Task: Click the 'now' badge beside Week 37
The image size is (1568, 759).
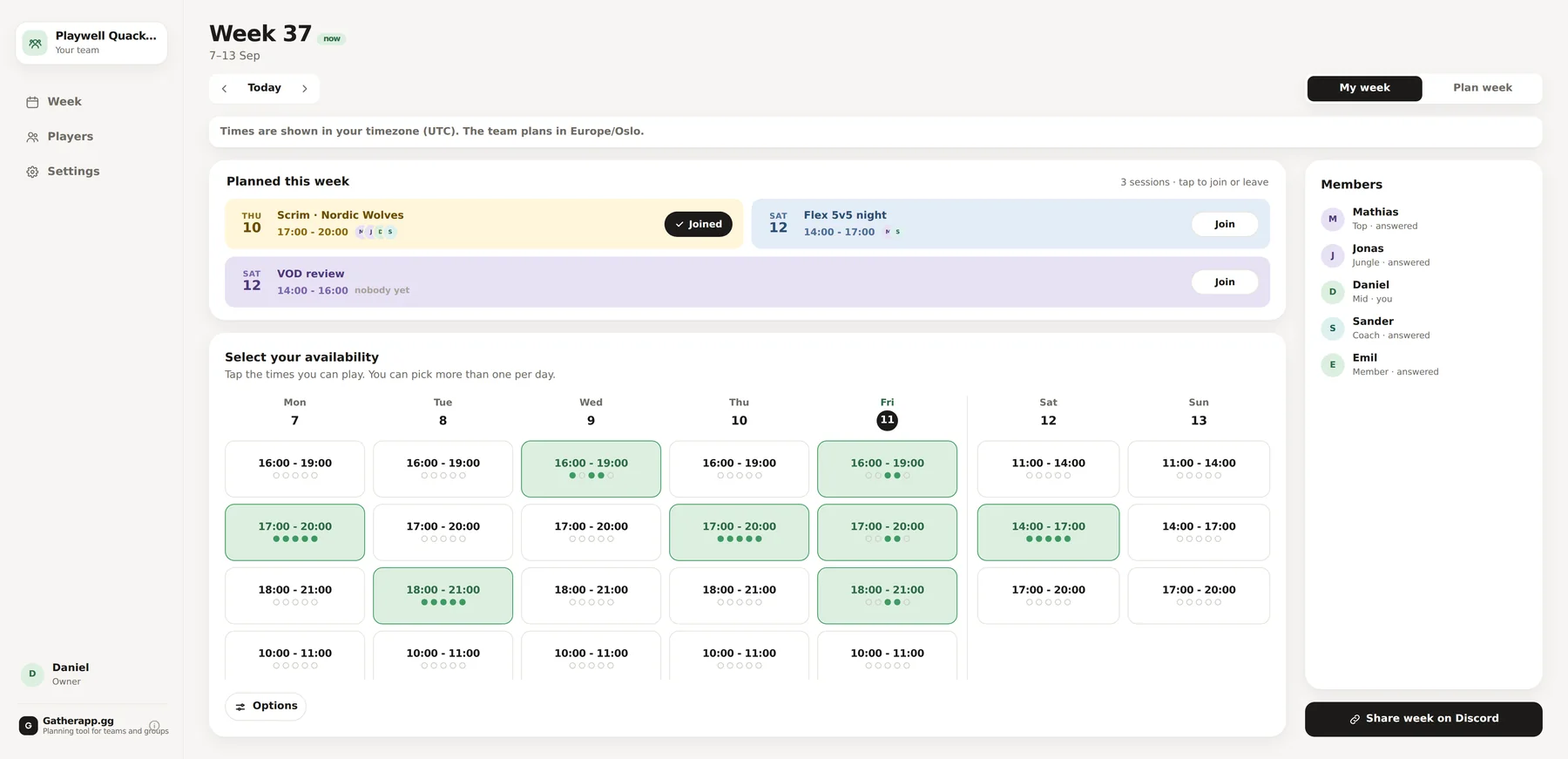Action: tap(332, 39)
